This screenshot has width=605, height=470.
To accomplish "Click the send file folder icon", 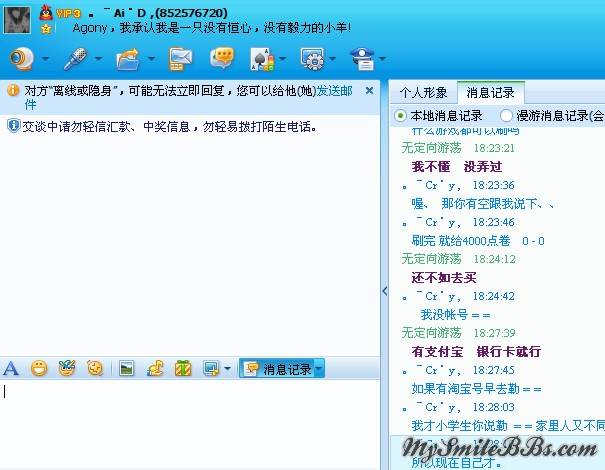I will coord(127,59).
